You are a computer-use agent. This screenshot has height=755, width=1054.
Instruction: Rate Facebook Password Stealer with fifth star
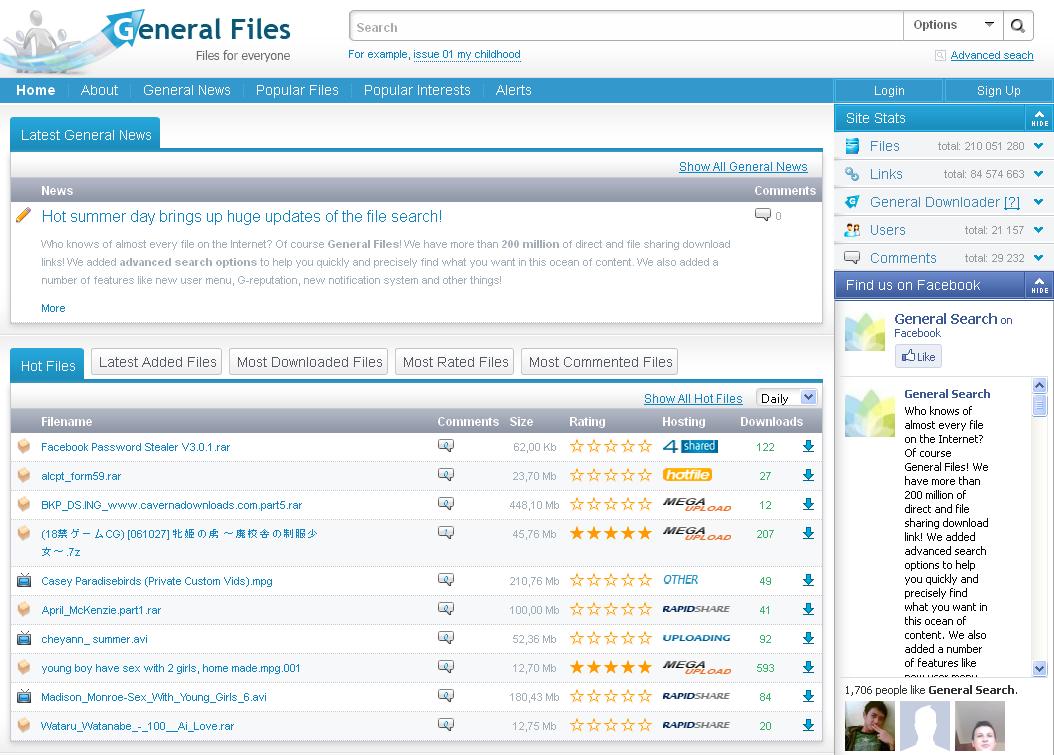click(645, 446)
